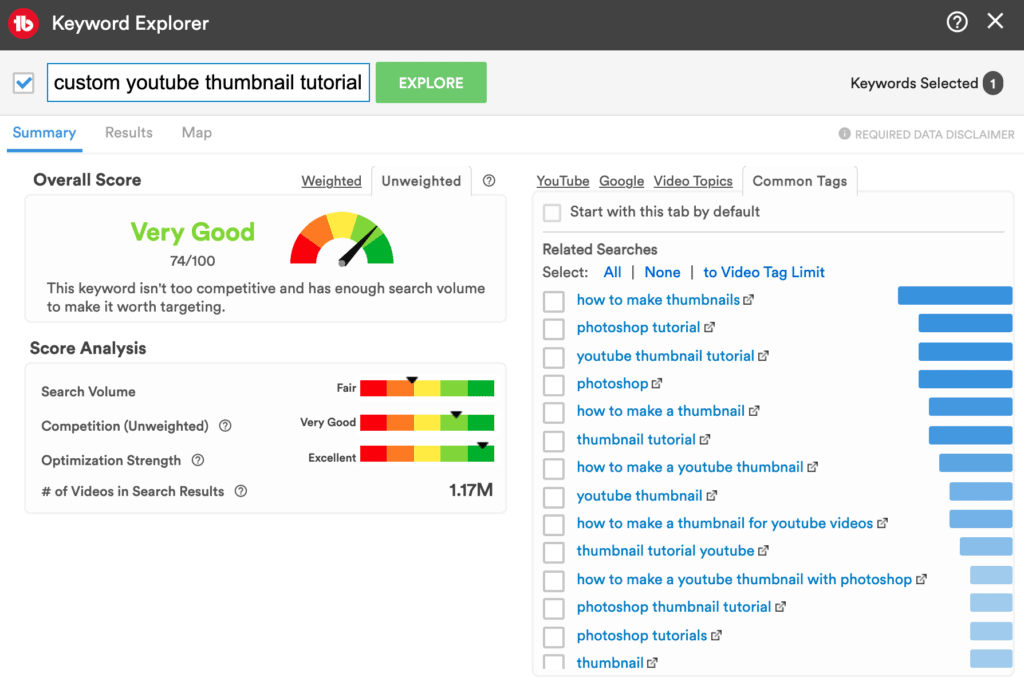Open the Map tab
The image size is (1024, 677).
(x=197, y=133)
